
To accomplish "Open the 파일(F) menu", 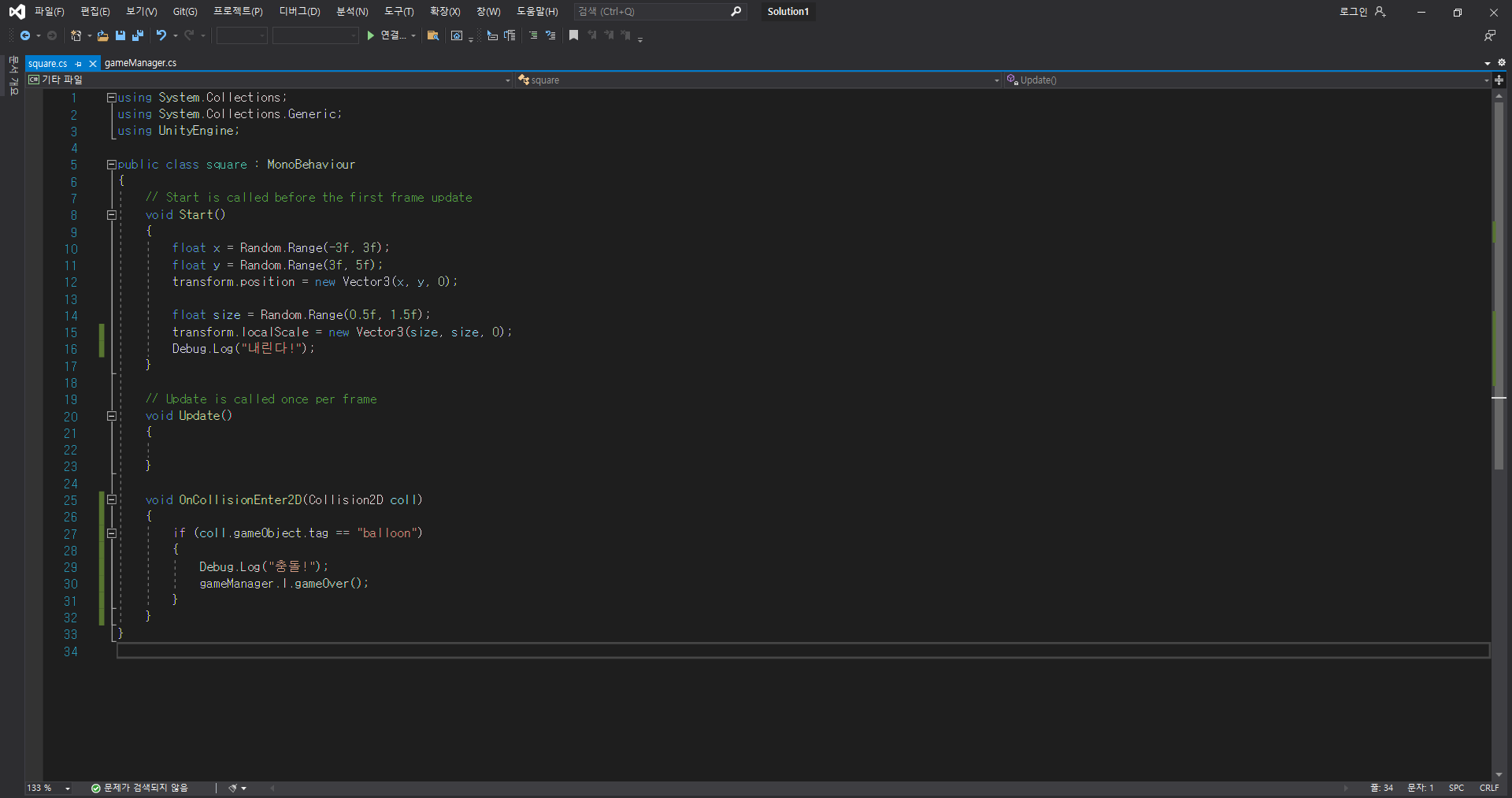I will coord(49,11).
